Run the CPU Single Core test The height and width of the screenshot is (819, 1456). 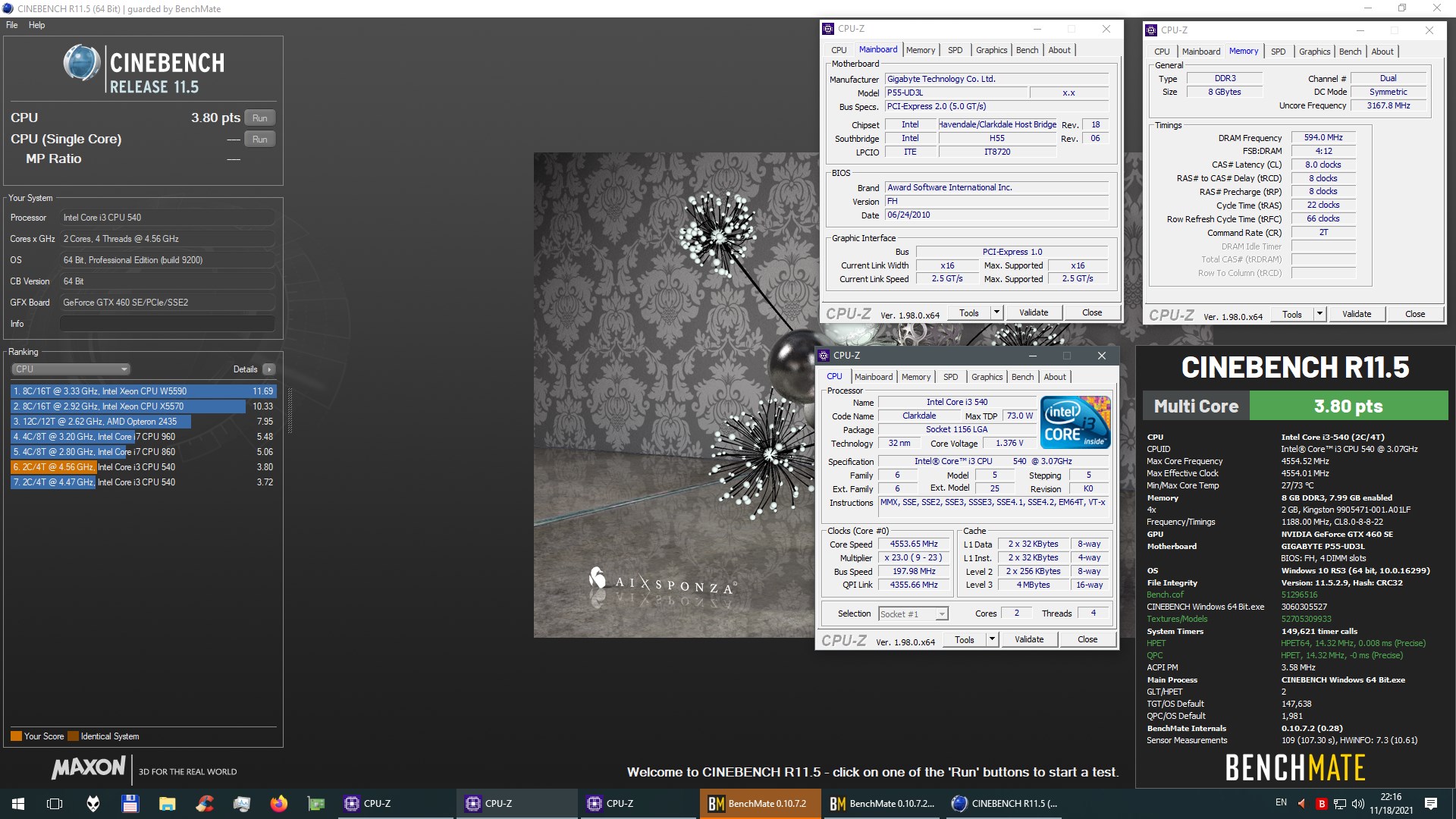click(x=260, y=140)
